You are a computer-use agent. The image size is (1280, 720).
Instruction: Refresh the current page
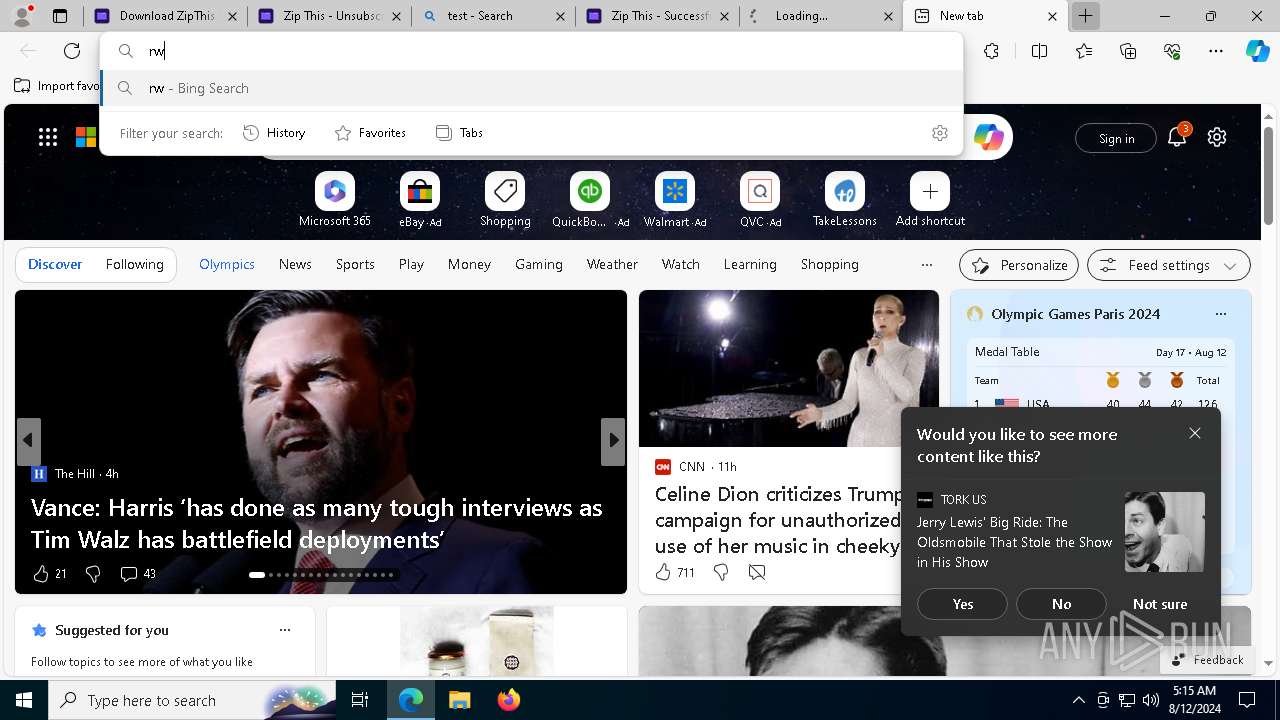[72, 51]
